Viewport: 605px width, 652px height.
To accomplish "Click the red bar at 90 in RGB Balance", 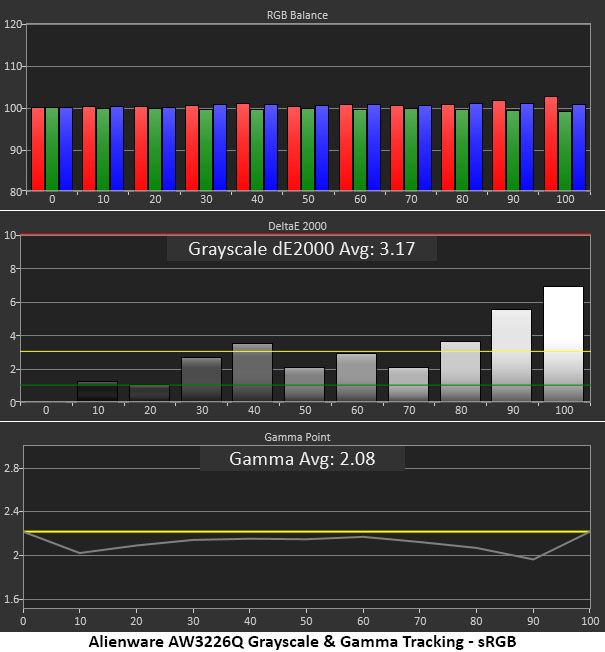I will point(499,146).
